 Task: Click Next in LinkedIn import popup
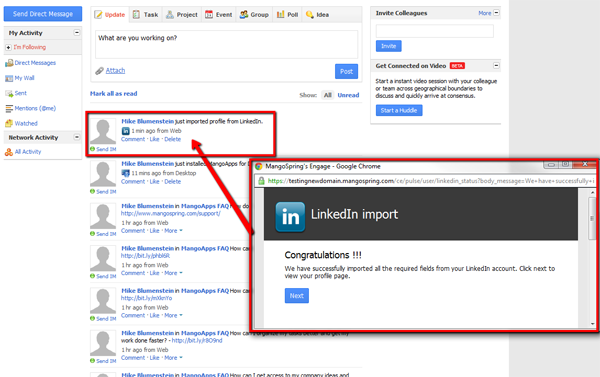(297, 296)
